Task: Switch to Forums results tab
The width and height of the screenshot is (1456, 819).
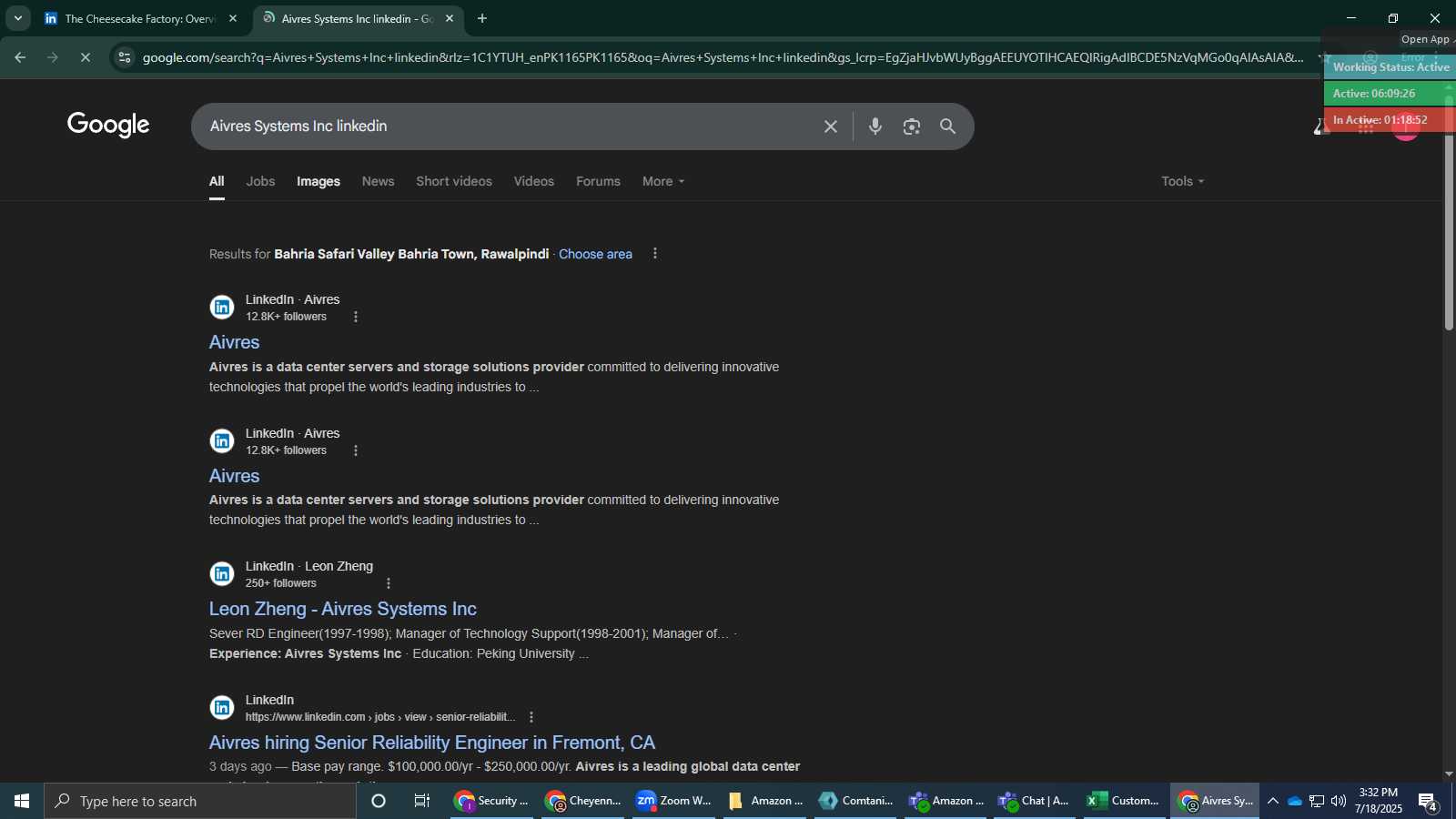Action: pos(598,181)
